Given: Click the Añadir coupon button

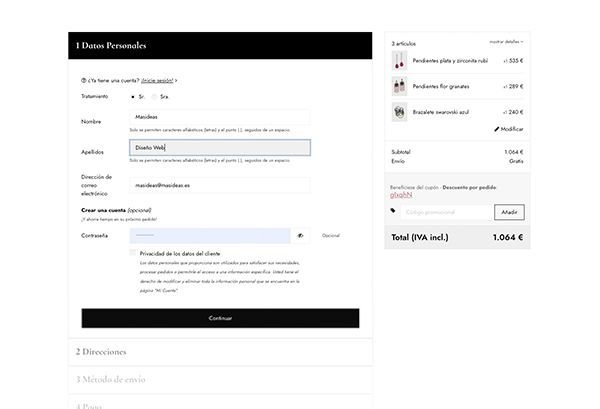Looking at the screenshot, I should point(509,212).
